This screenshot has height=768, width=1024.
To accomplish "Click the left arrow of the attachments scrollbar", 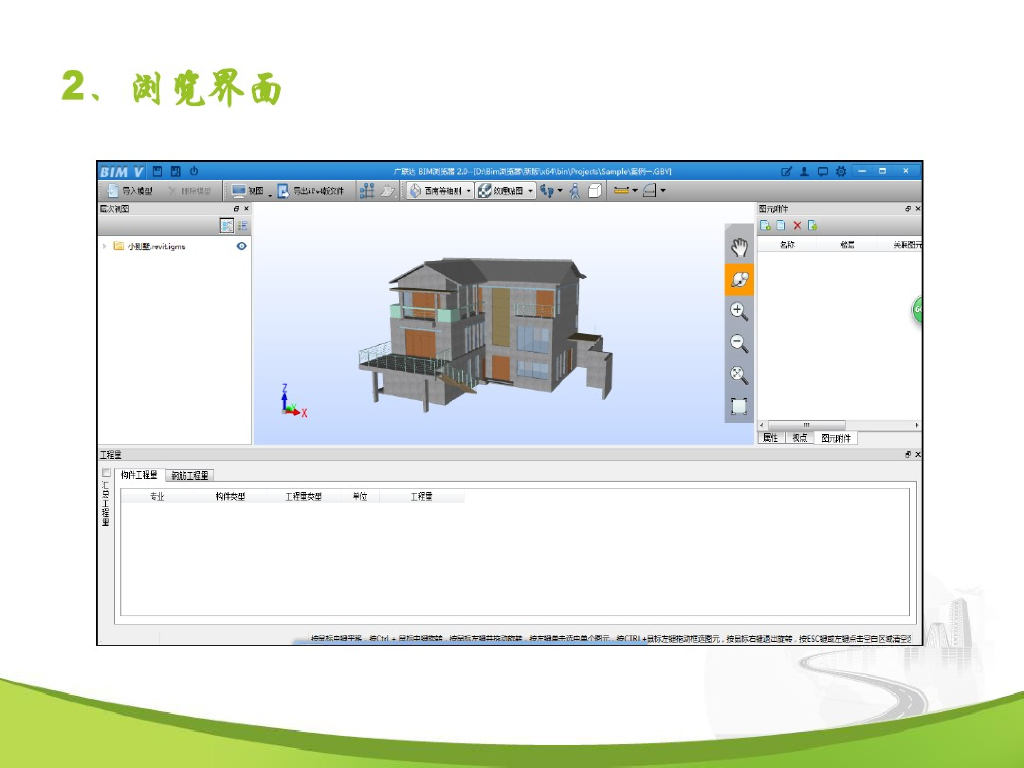I will (761, 425).
